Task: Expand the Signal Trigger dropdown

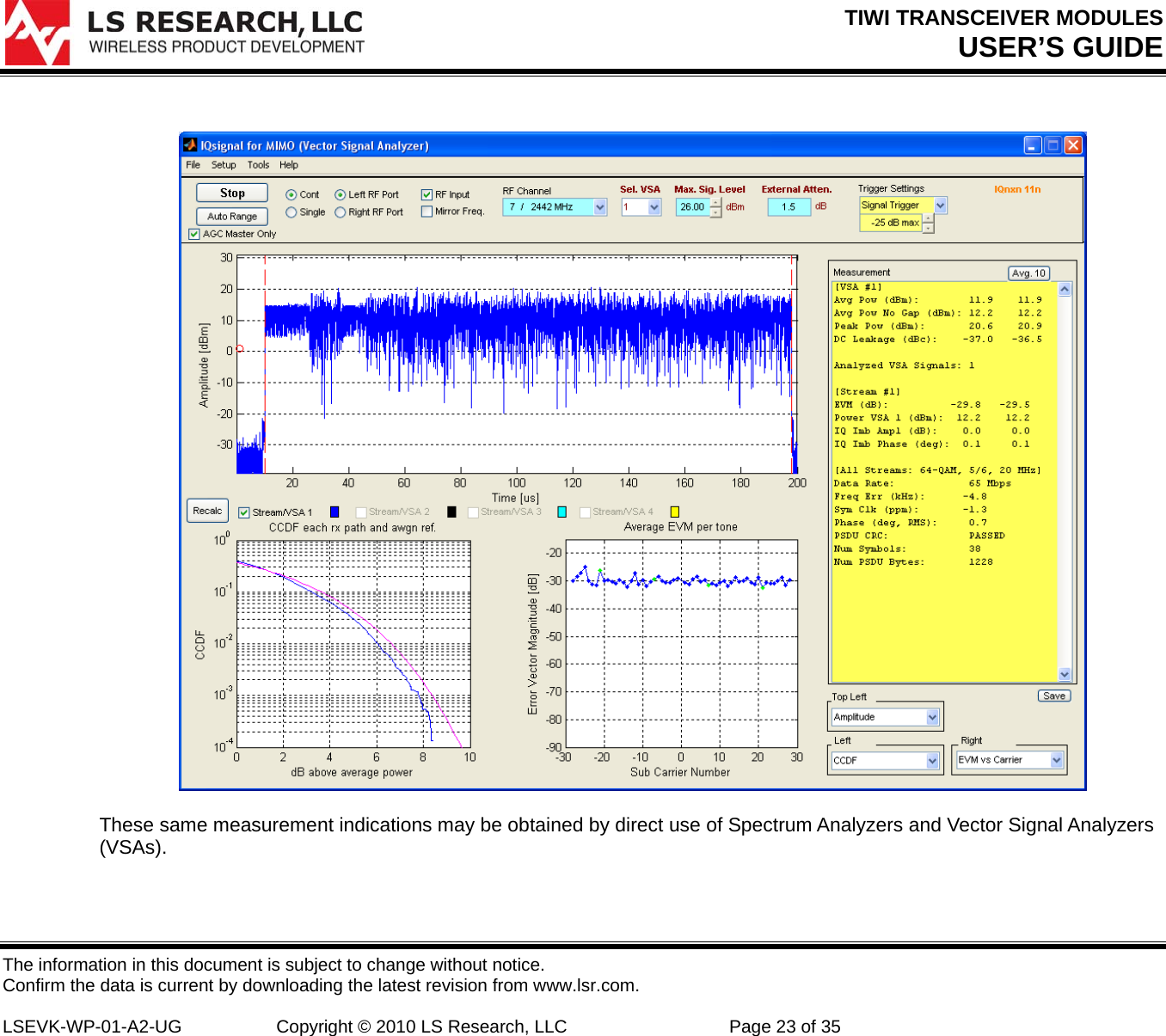Action: click(940, 205)
